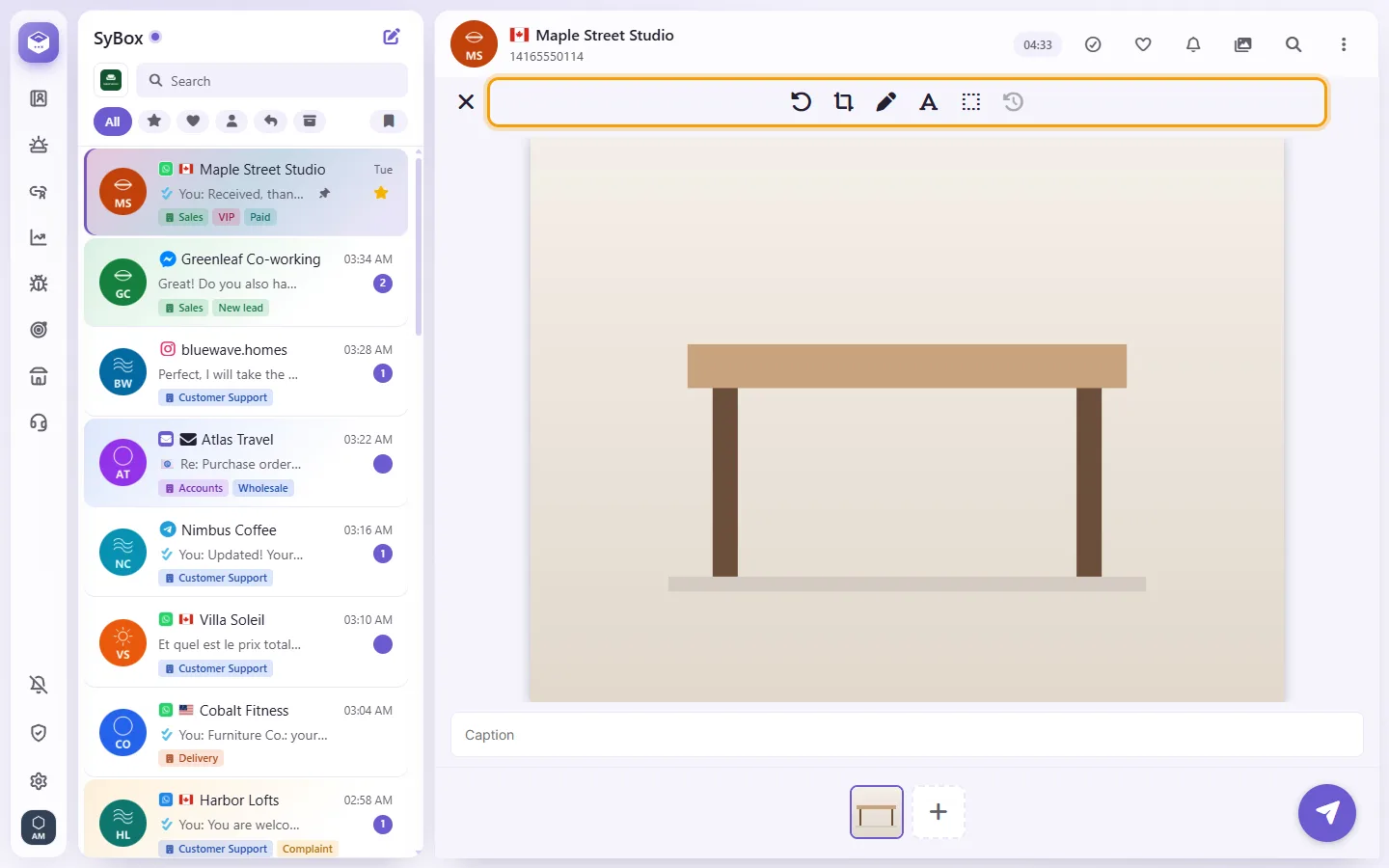1389x868 pixels.
Task: Select the Pencil draw tool
Action: tap(885, 101)
